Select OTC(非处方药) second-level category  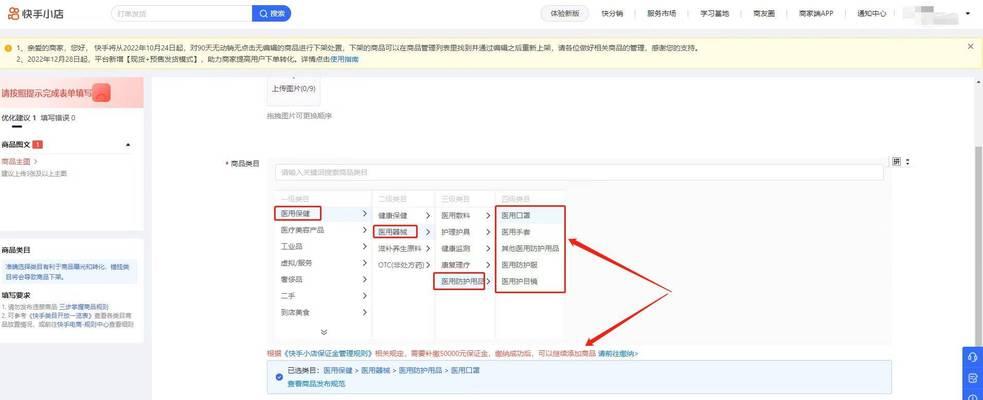[401, 265]
